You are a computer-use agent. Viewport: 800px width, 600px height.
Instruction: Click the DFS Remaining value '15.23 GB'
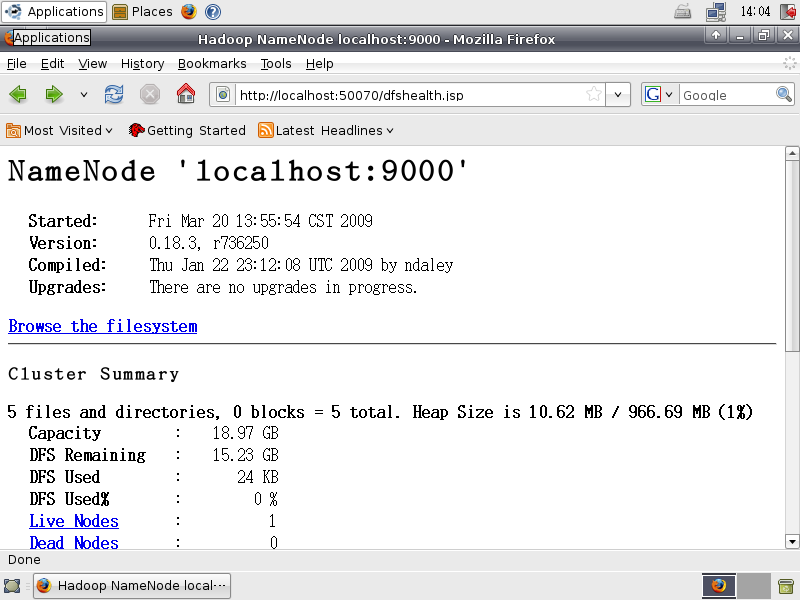pyautogui.click(x=245, y=455)
